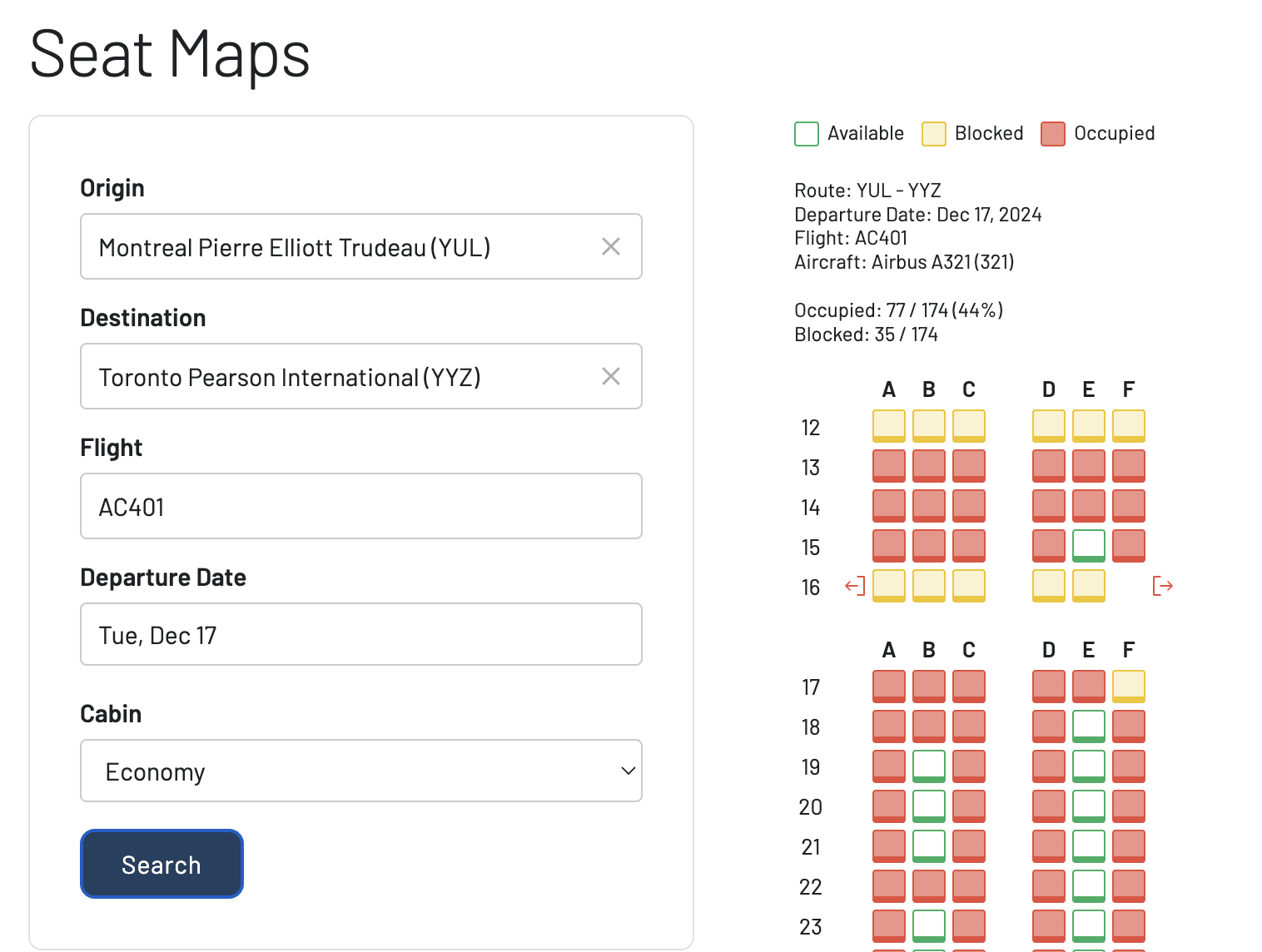Screen dimensions: 1262x952
Task: Click 'Occupied: 77 / 174 (44%)' text
Action: (x=899, y=310)
